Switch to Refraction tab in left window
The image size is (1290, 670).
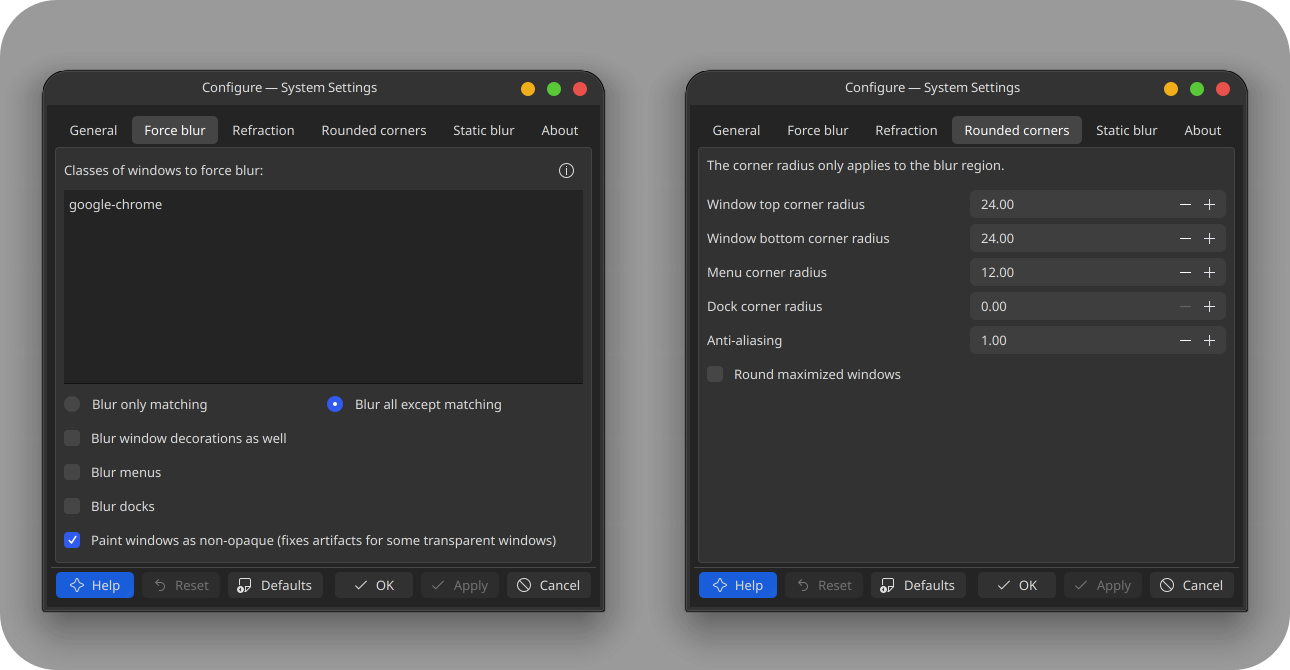click(263, 130)
